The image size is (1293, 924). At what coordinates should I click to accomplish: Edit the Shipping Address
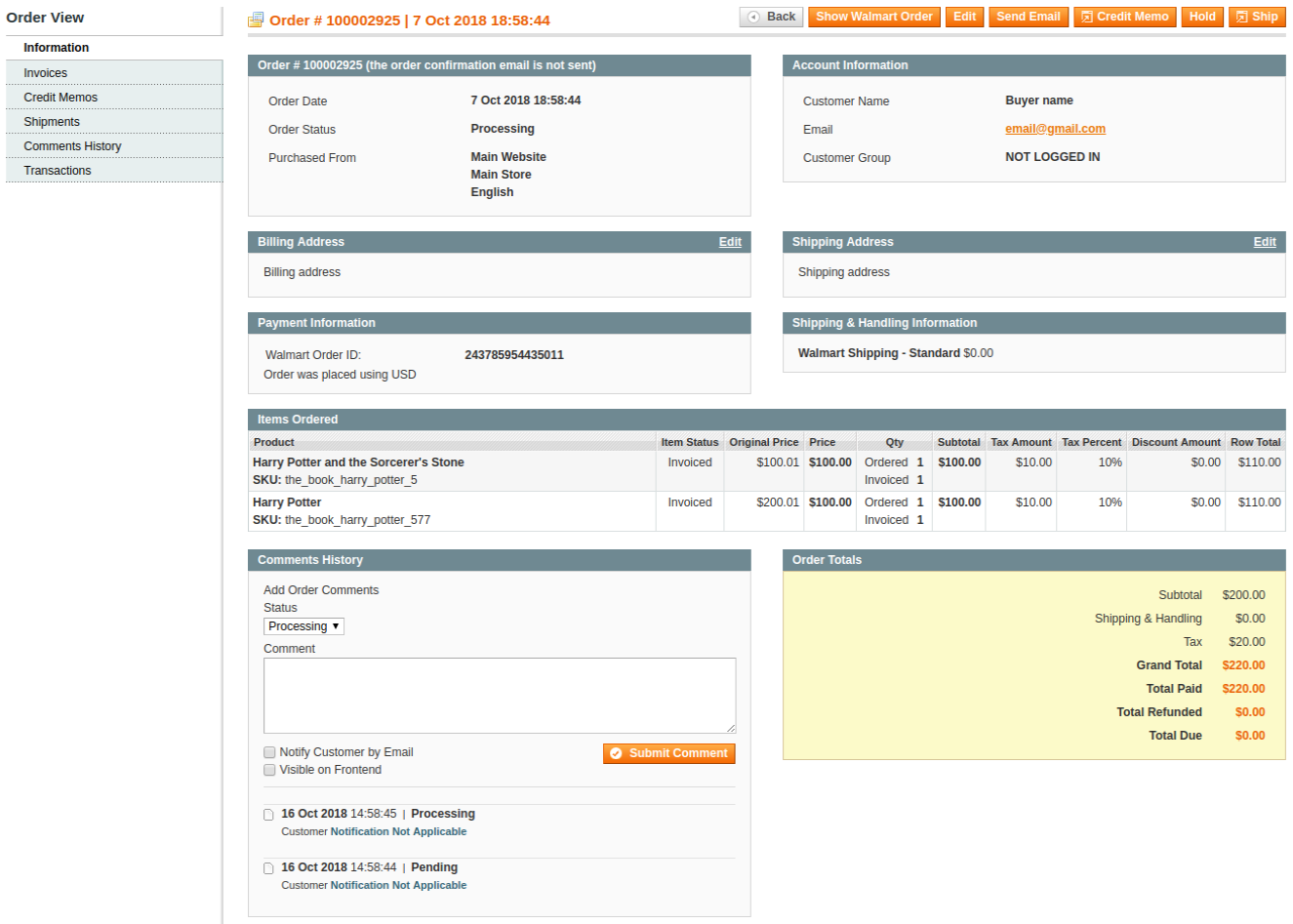point(1265,242)
